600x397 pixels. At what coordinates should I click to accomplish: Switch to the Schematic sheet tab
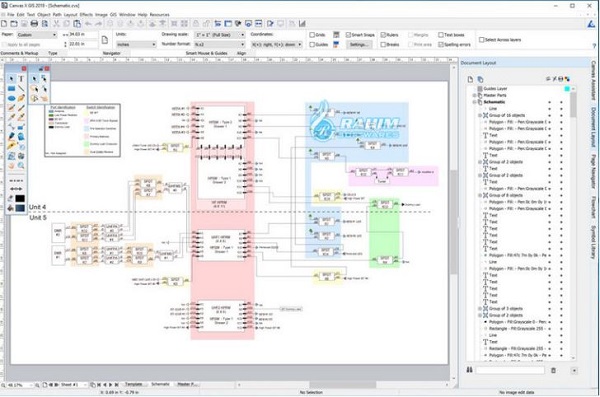click(160, 384)
